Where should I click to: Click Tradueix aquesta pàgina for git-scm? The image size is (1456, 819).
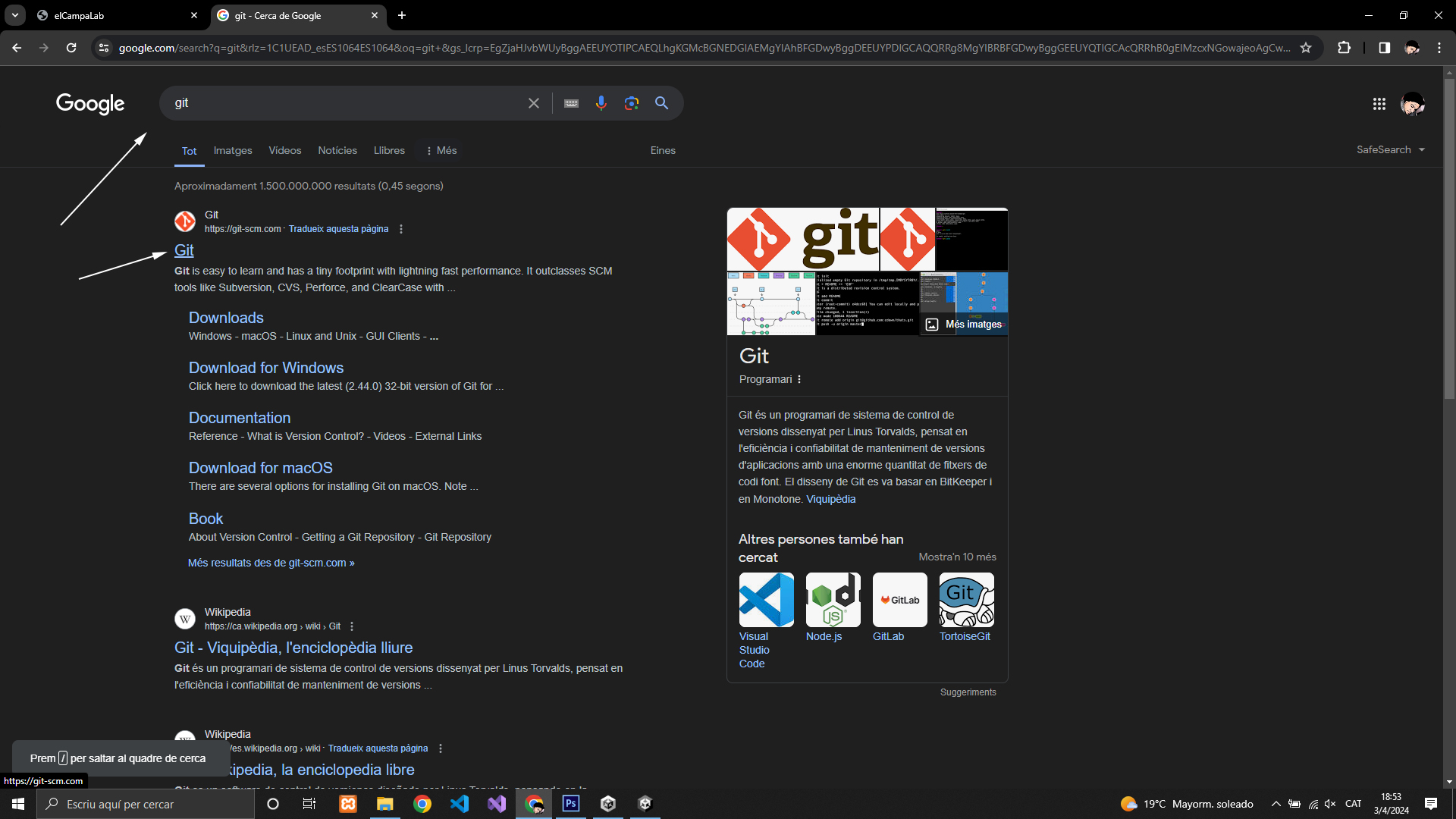tap(338, 229)
